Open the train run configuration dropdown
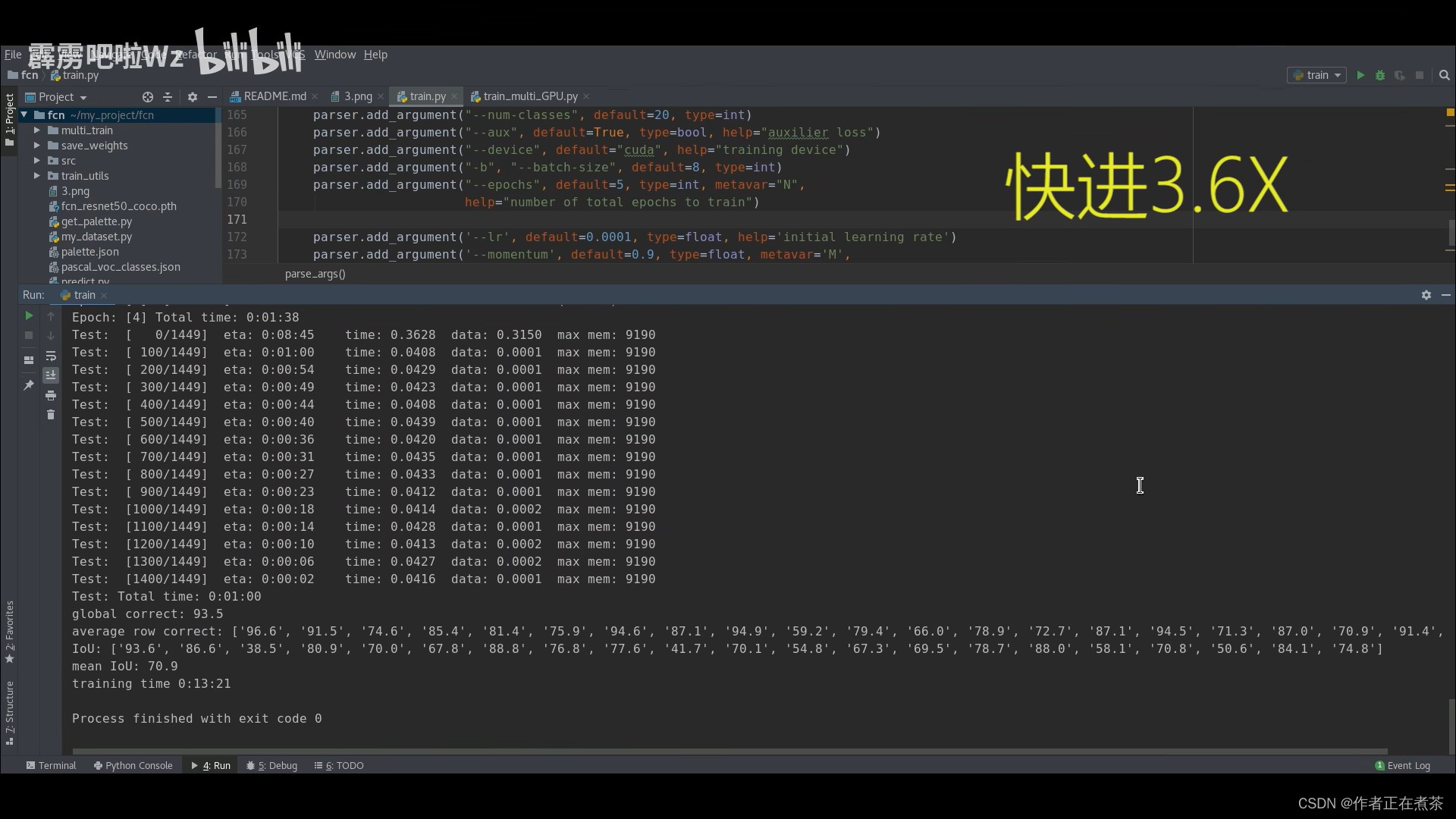Viewport: 1456px width, 819px height. [1317, 75]
